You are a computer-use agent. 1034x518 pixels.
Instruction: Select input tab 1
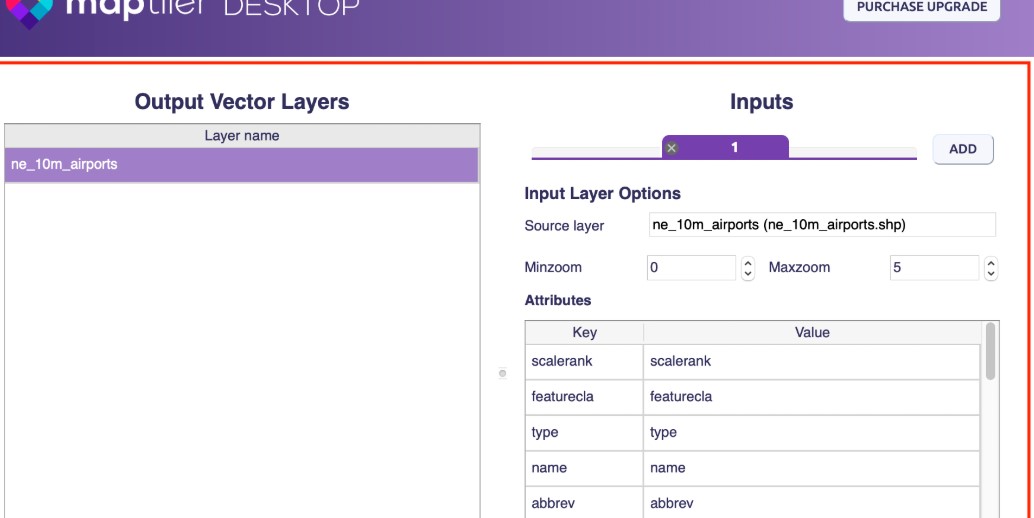click(725, 147)
